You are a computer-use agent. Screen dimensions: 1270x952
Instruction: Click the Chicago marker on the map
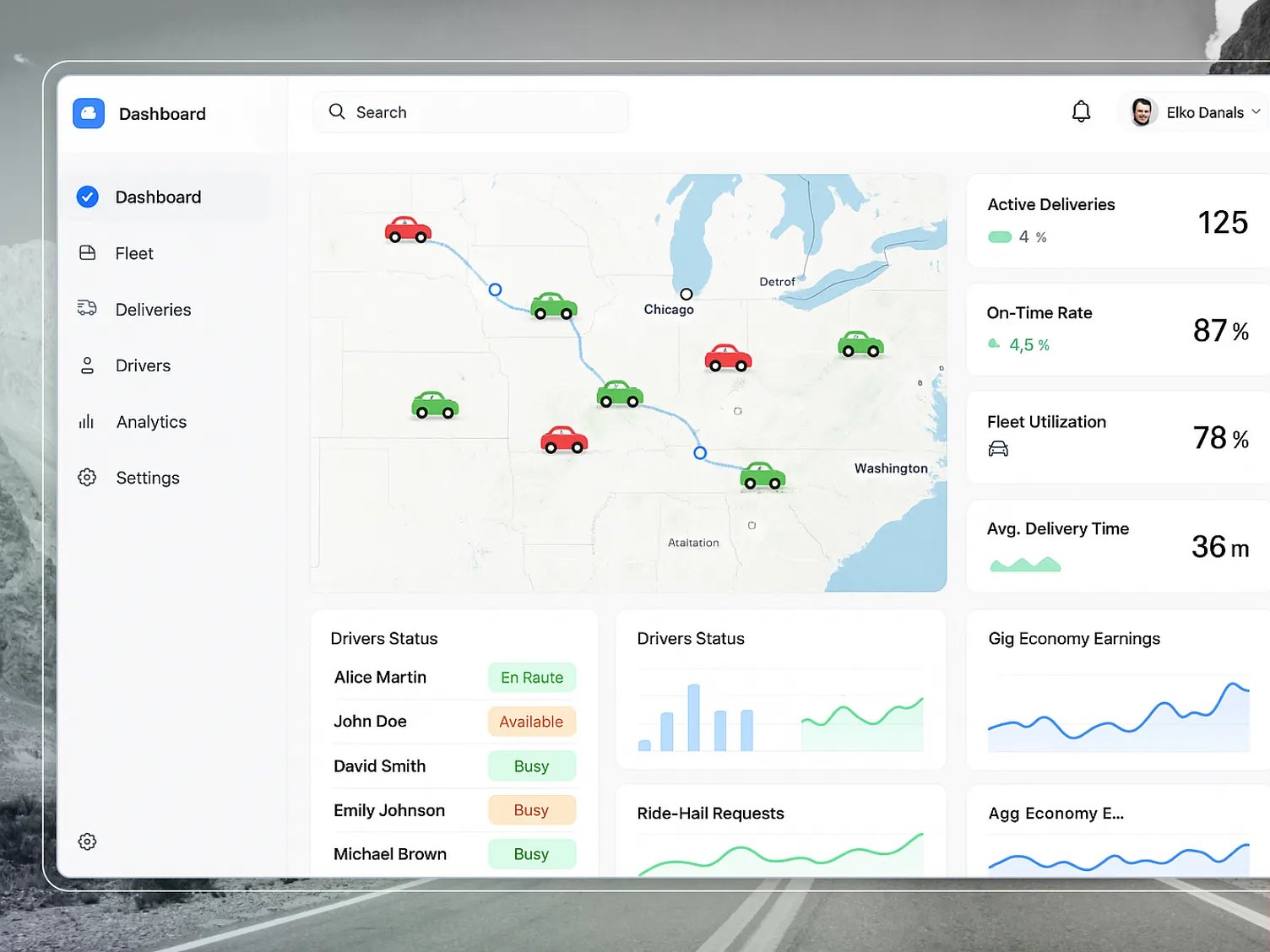pyautogui.click(x=687, y=295)
